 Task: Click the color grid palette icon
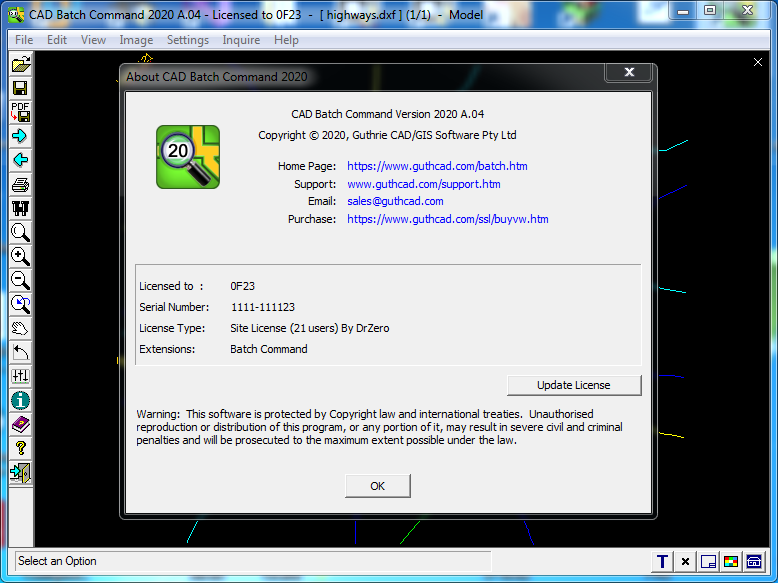coord(731,562)
